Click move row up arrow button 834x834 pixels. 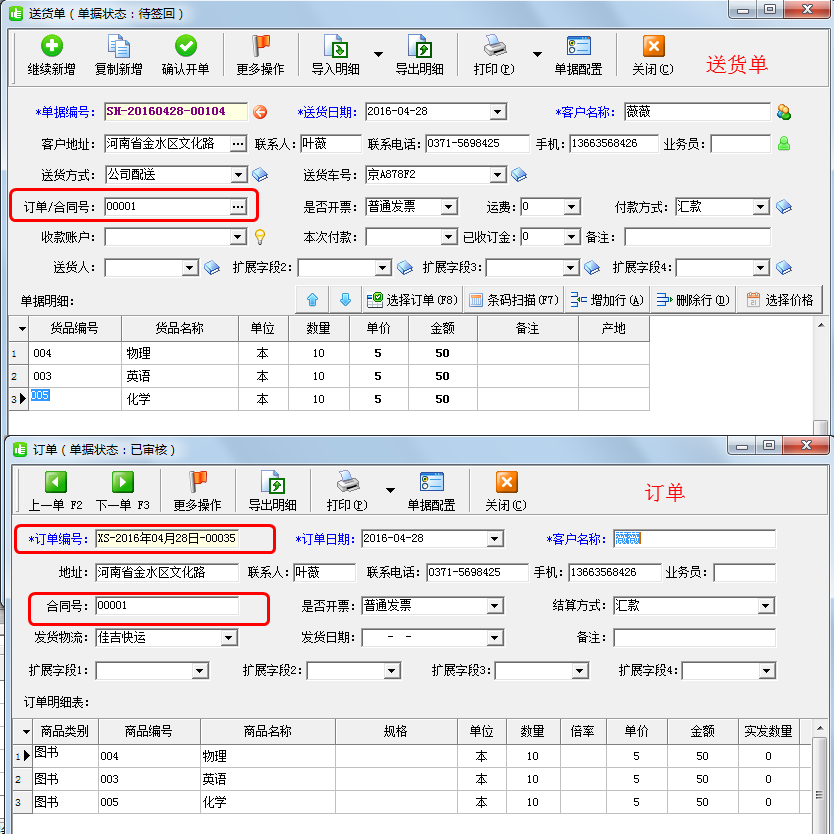tap(312, 300)
